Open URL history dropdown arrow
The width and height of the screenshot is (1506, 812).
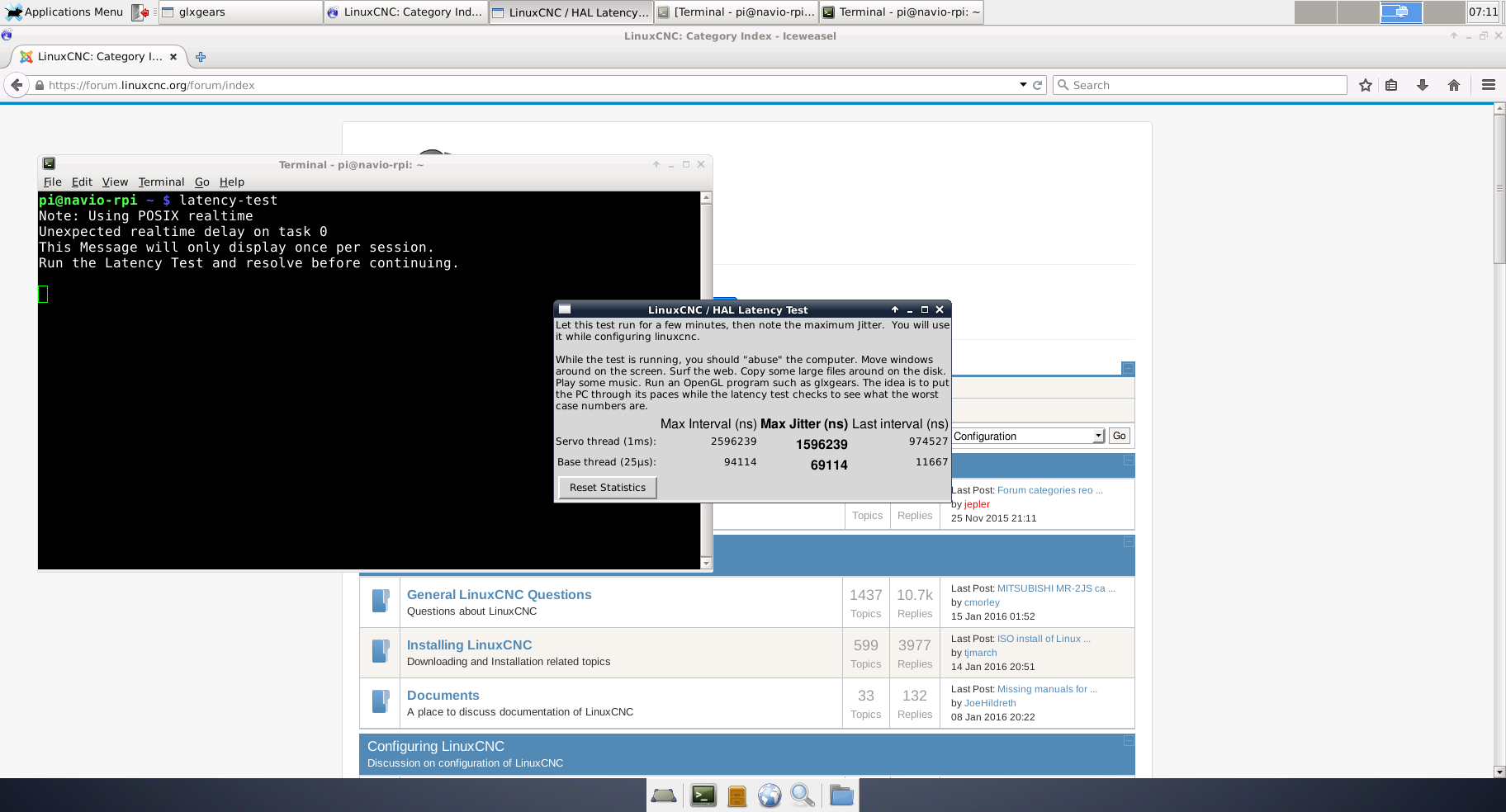pyautogui.click(x=1023, y=85)
